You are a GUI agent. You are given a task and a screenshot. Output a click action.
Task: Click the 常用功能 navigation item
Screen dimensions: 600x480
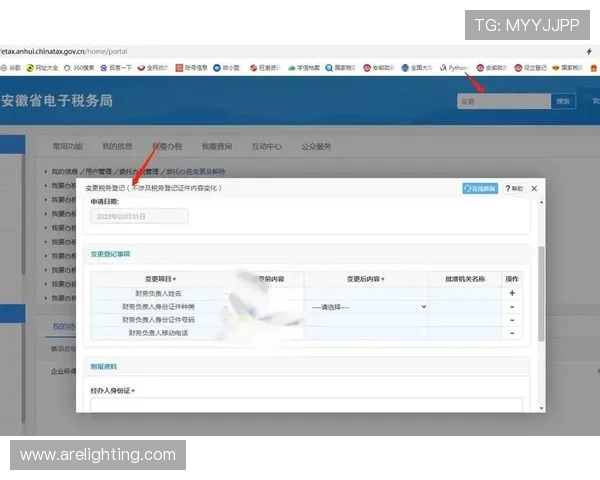[68, 146]
